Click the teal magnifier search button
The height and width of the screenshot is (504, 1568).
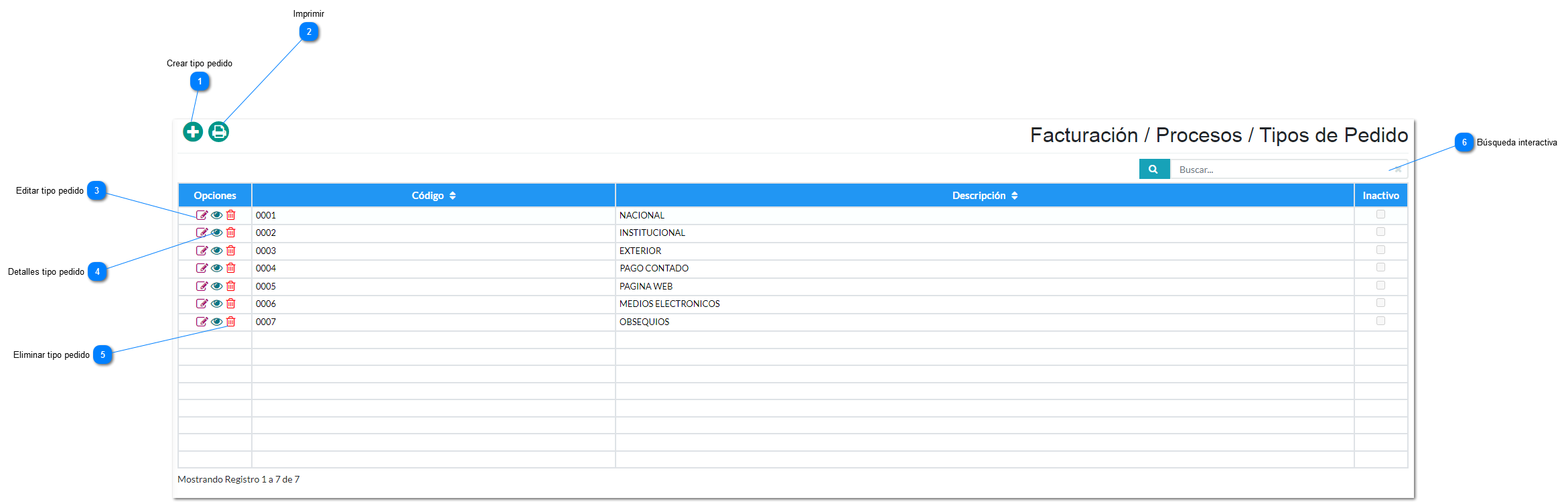1154,169
